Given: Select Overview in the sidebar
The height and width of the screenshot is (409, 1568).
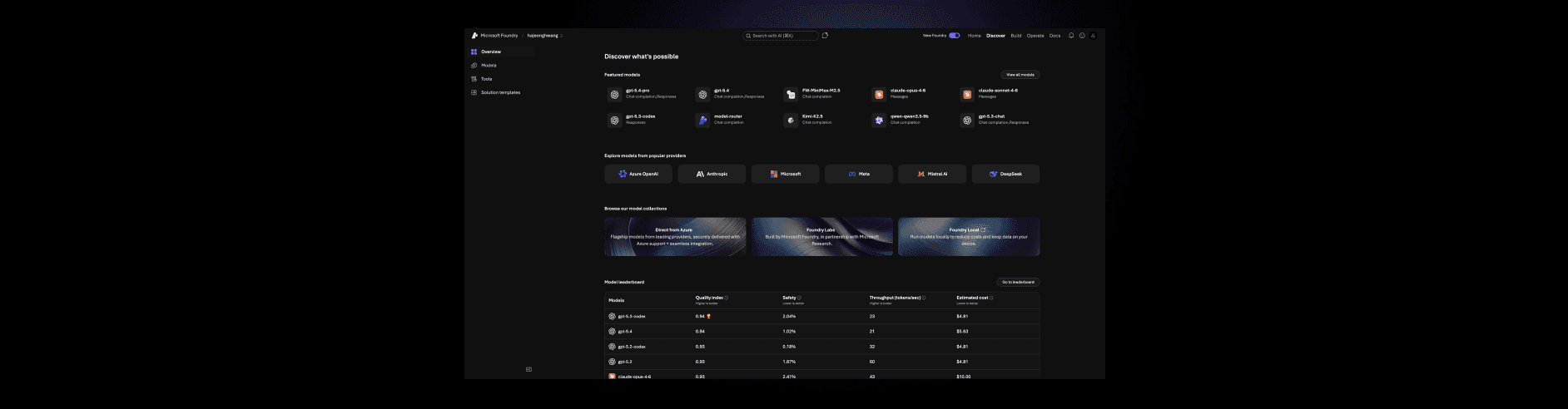Looking at the screenshot, I should click(502, 52).
